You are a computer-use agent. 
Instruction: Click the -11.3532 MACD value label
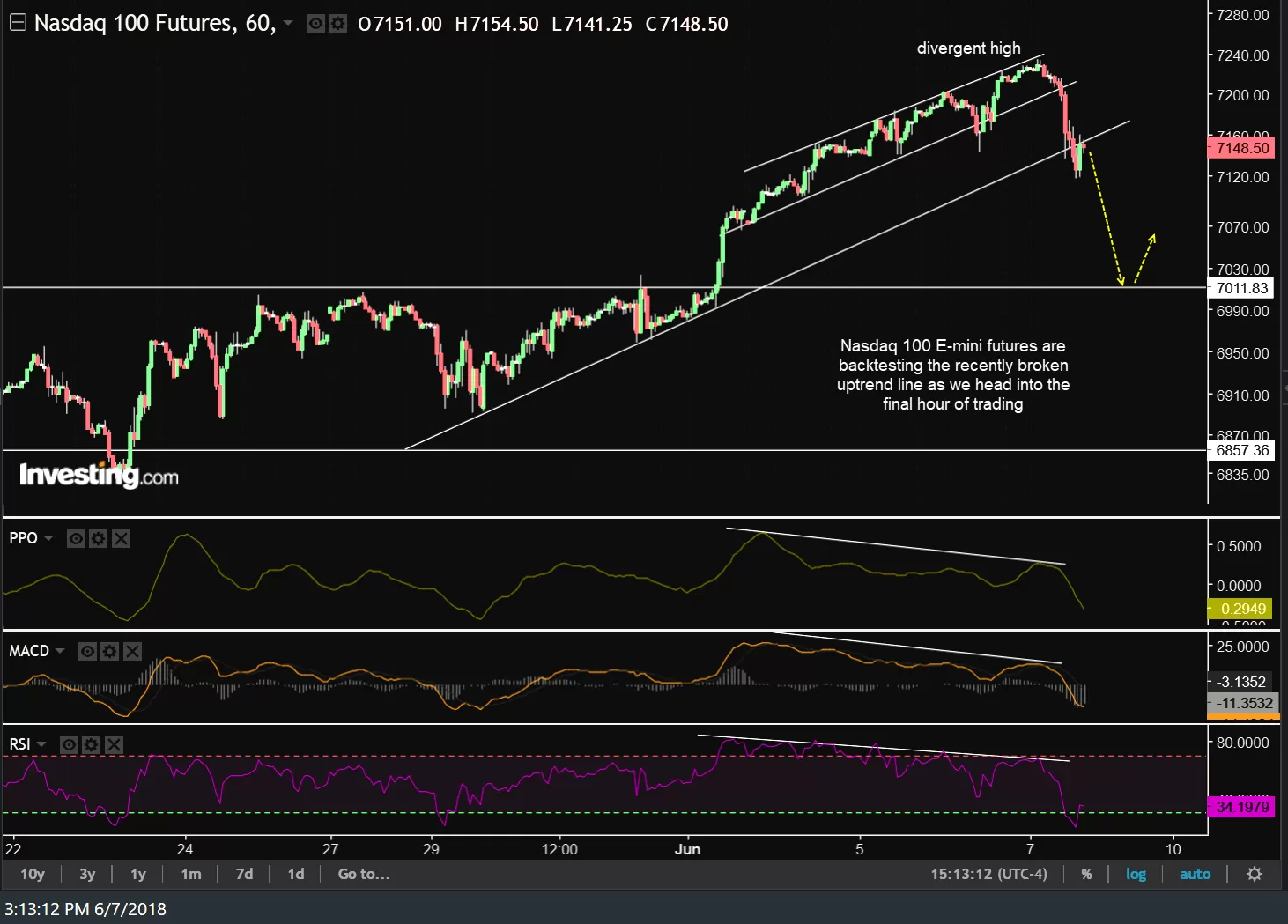tap(1242, 703)
